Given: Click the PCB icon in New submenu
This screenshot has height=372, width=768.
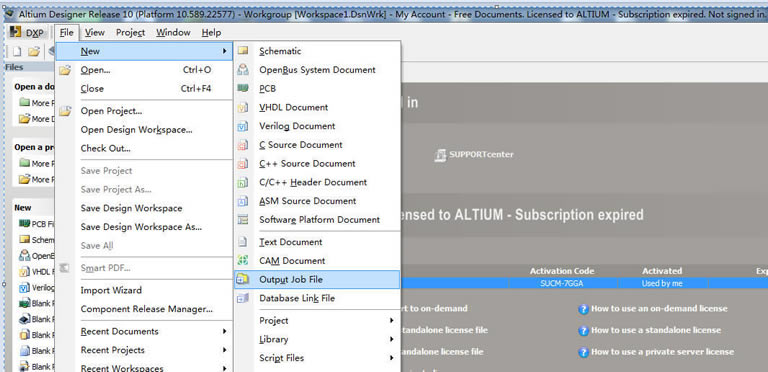Looking at the screenshot, I should pos(243,88).
